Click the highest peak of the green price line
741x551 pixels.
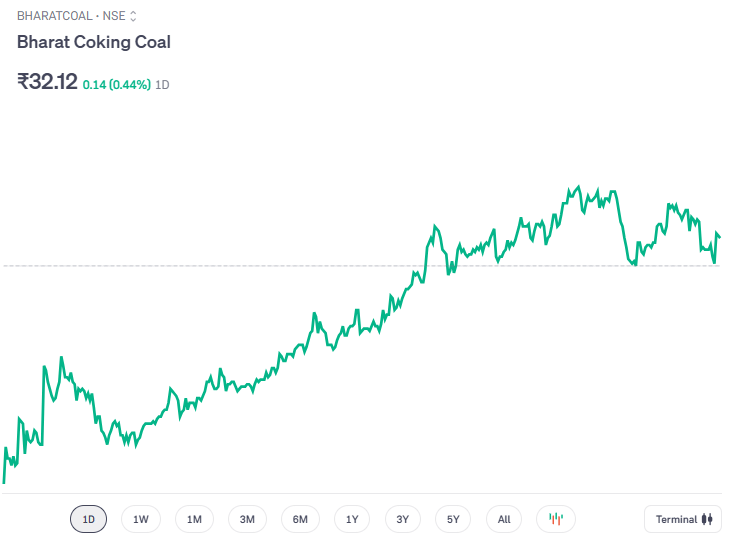(578, 187)
